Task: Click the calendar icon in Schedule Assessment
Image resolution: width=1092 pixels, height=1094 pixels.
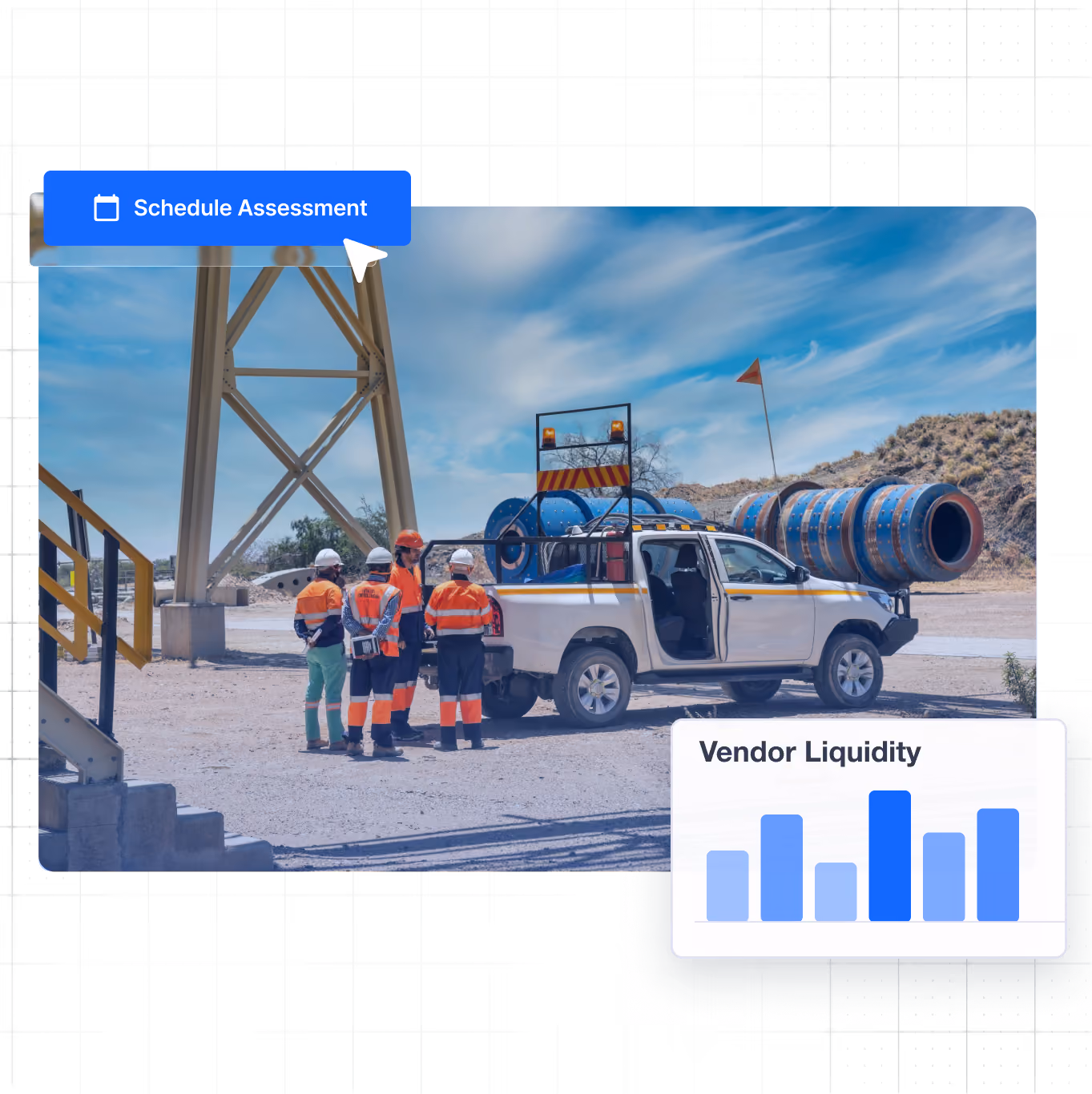Action: (107, 208)
